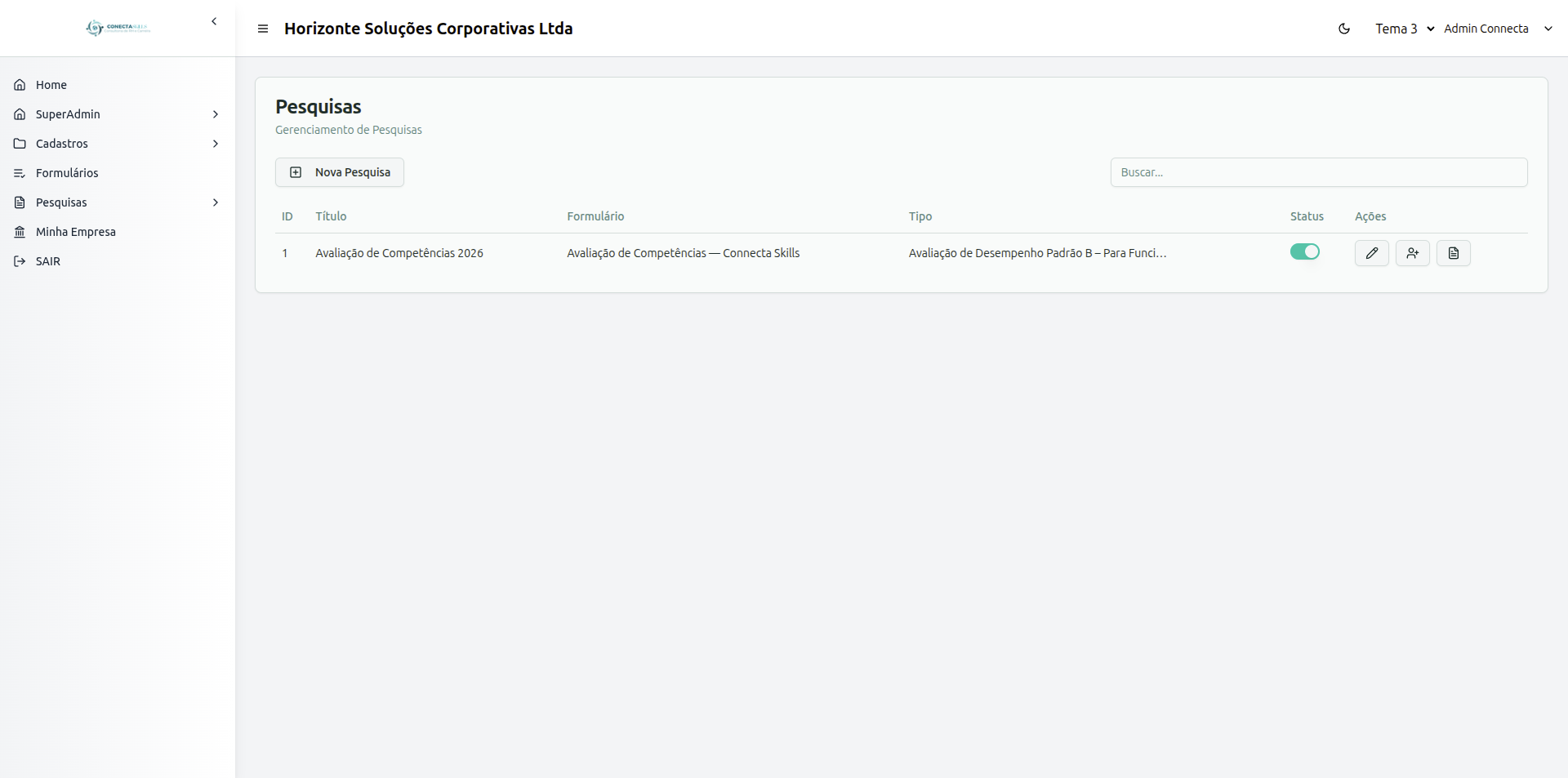Viewport: 1568px width, 778px height.
Task: Focus the Buscar search field
Action: point(1319,172)
